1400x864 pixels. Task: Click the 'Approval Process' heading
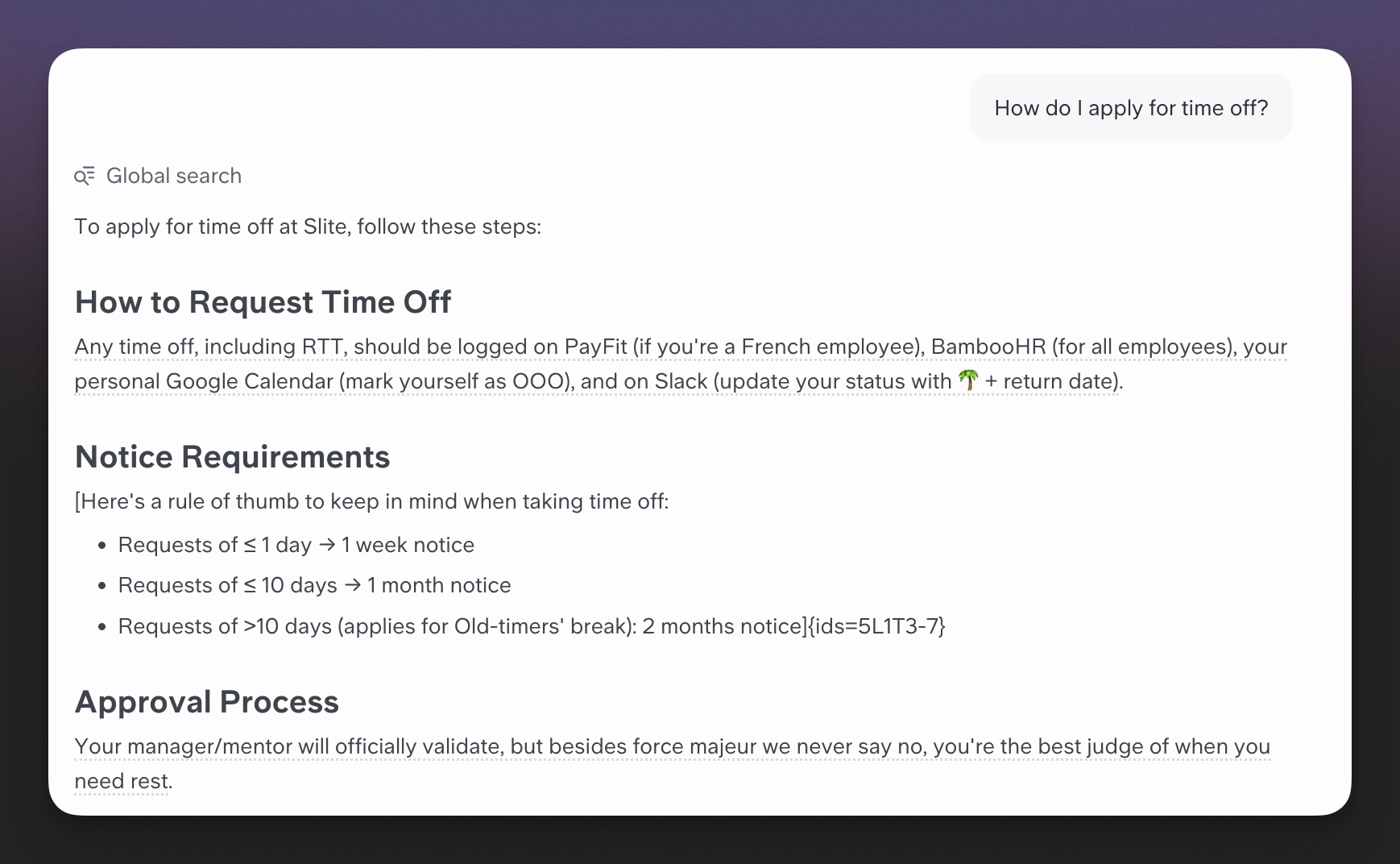pos(206,702)
